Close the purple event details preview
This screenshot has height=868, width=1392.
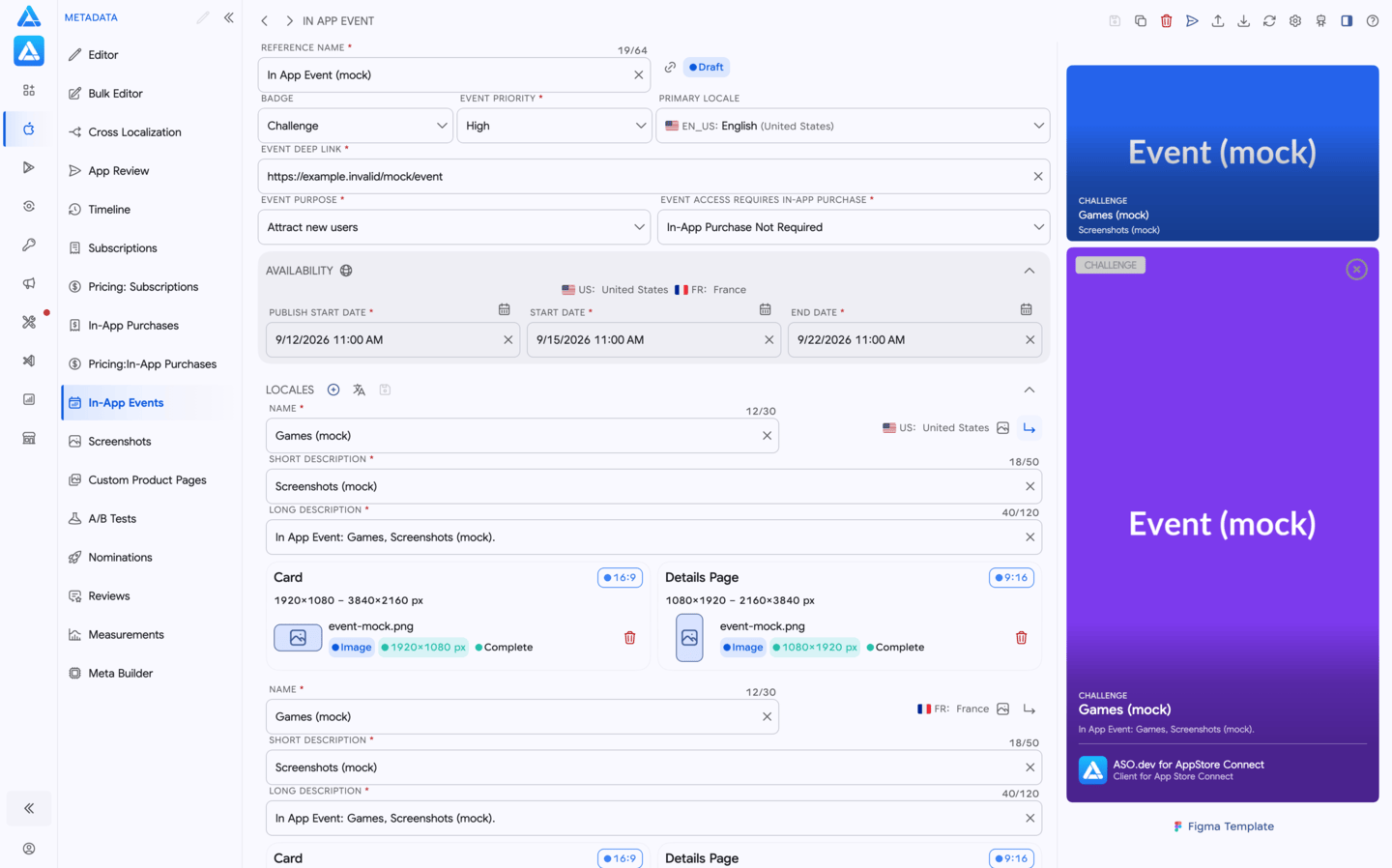click(x=1356, y=270)
